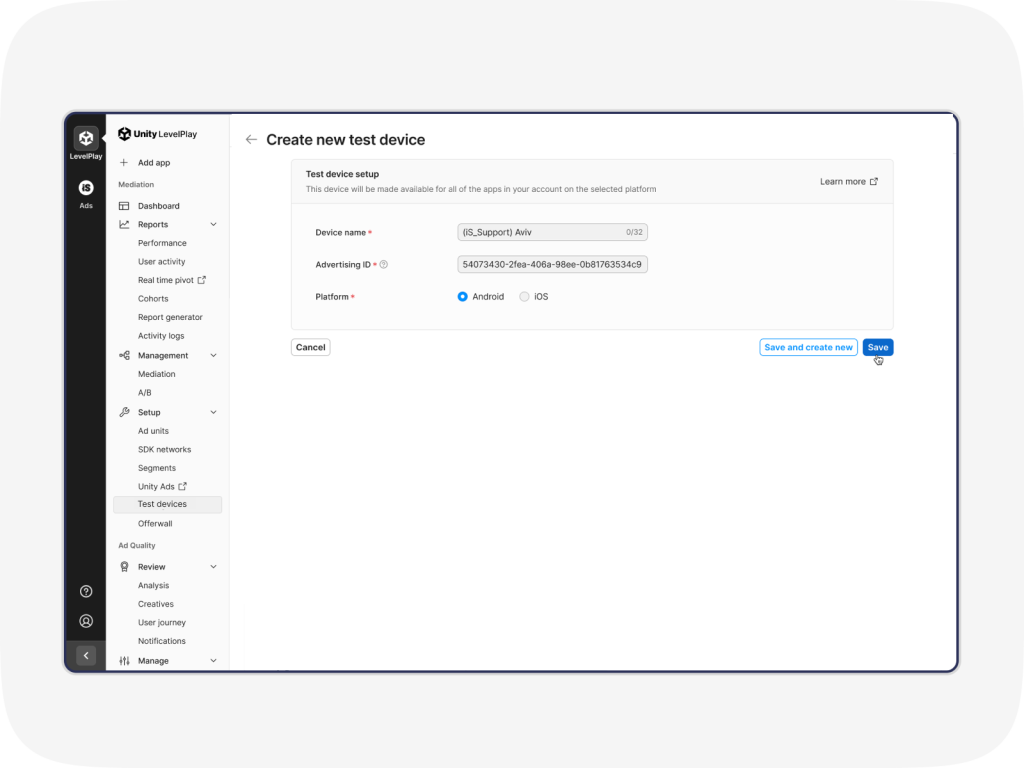Viewport: 1024px width, 768px height.
Task: Collapse the left sidebar with the arrow
Action: pos(86,655)
